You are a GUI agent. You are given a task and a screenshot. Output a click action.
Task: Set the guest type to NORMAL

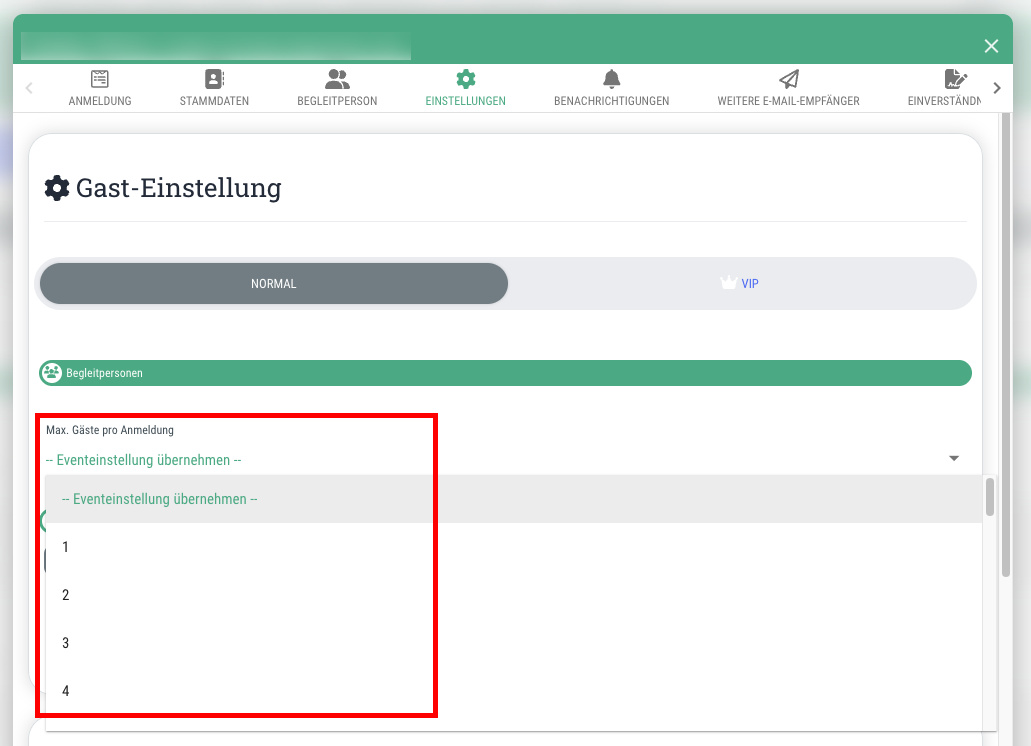coord(274,283)
